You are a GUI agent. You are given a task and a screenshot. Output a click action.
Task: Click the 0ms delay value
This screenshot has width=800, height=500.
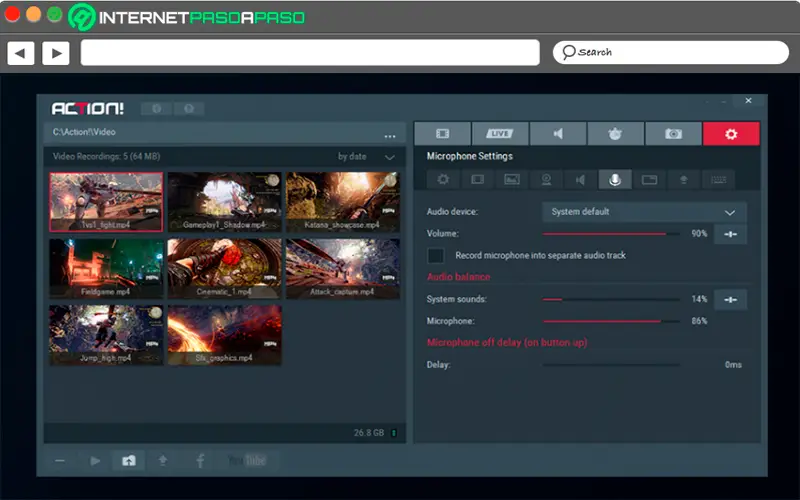[x=733, y=365]
